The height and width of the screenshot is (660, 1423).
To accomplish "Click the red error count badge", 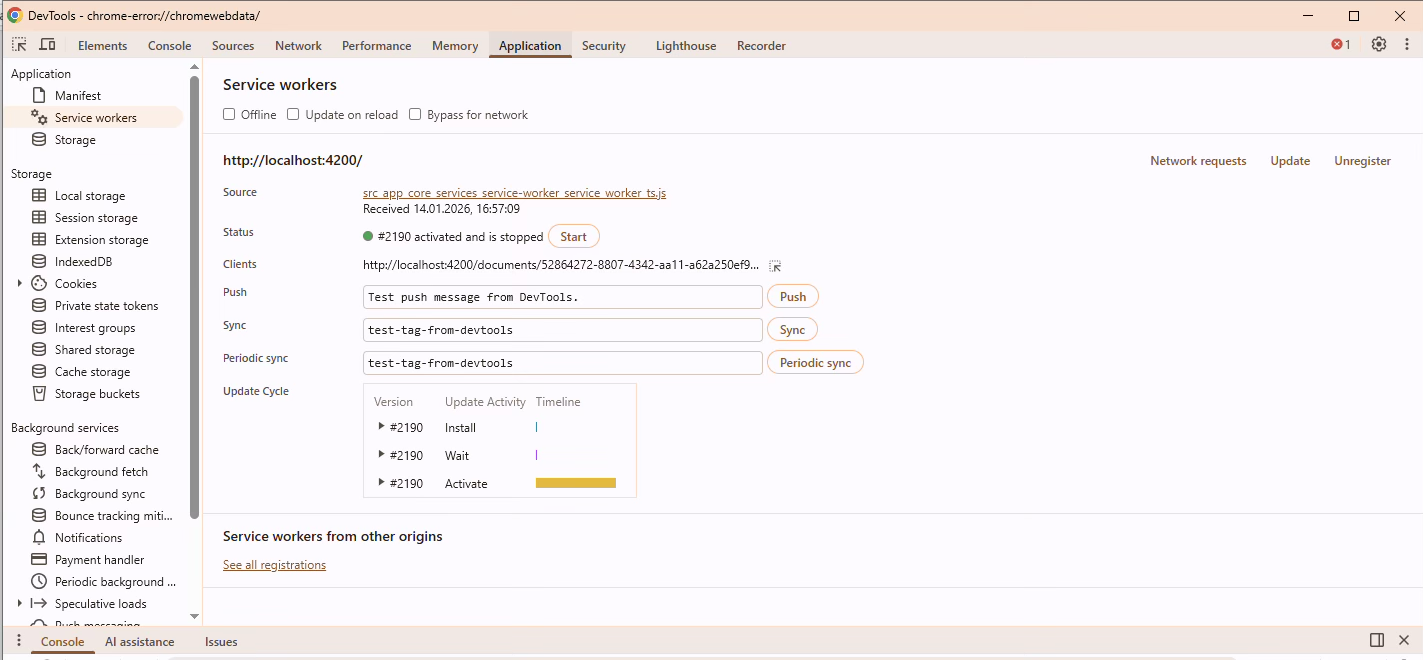I will (1340, 45).
